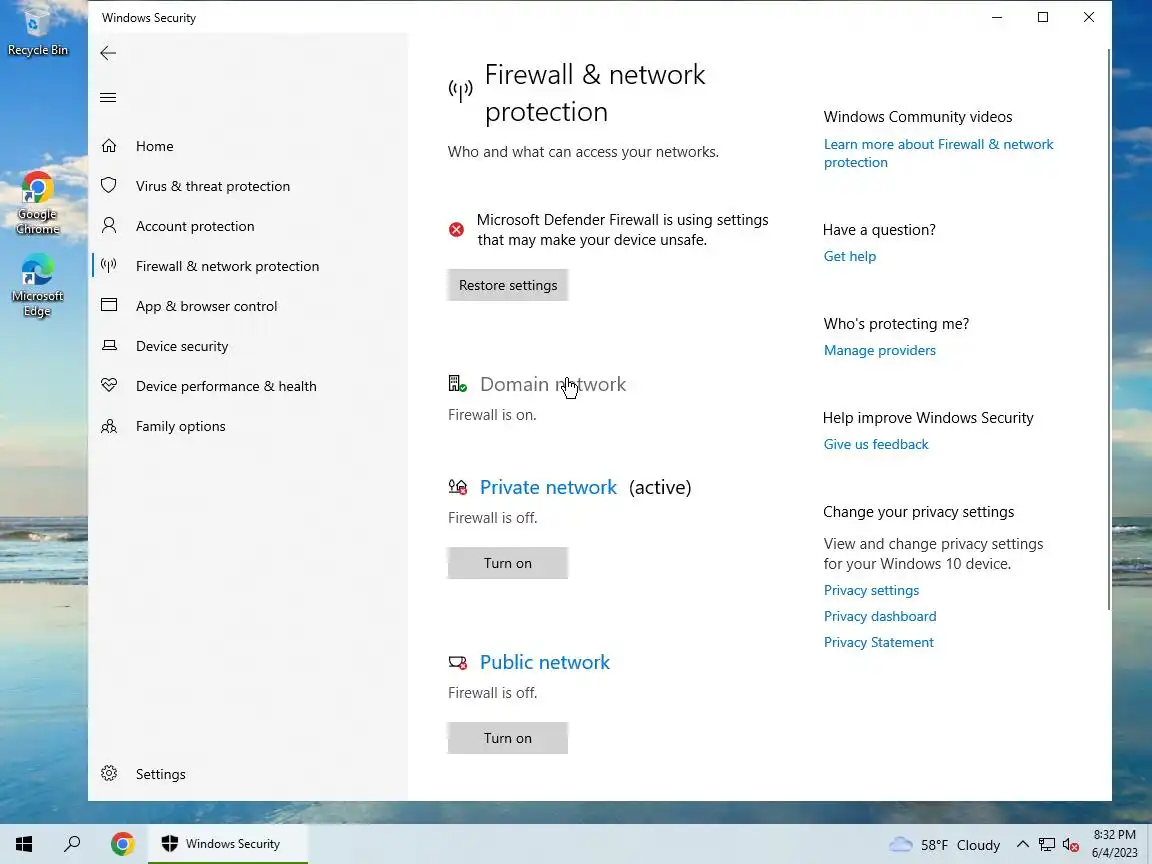Click the Get help link
This screenshot has height=864, width=1152.
coord(849,256)
